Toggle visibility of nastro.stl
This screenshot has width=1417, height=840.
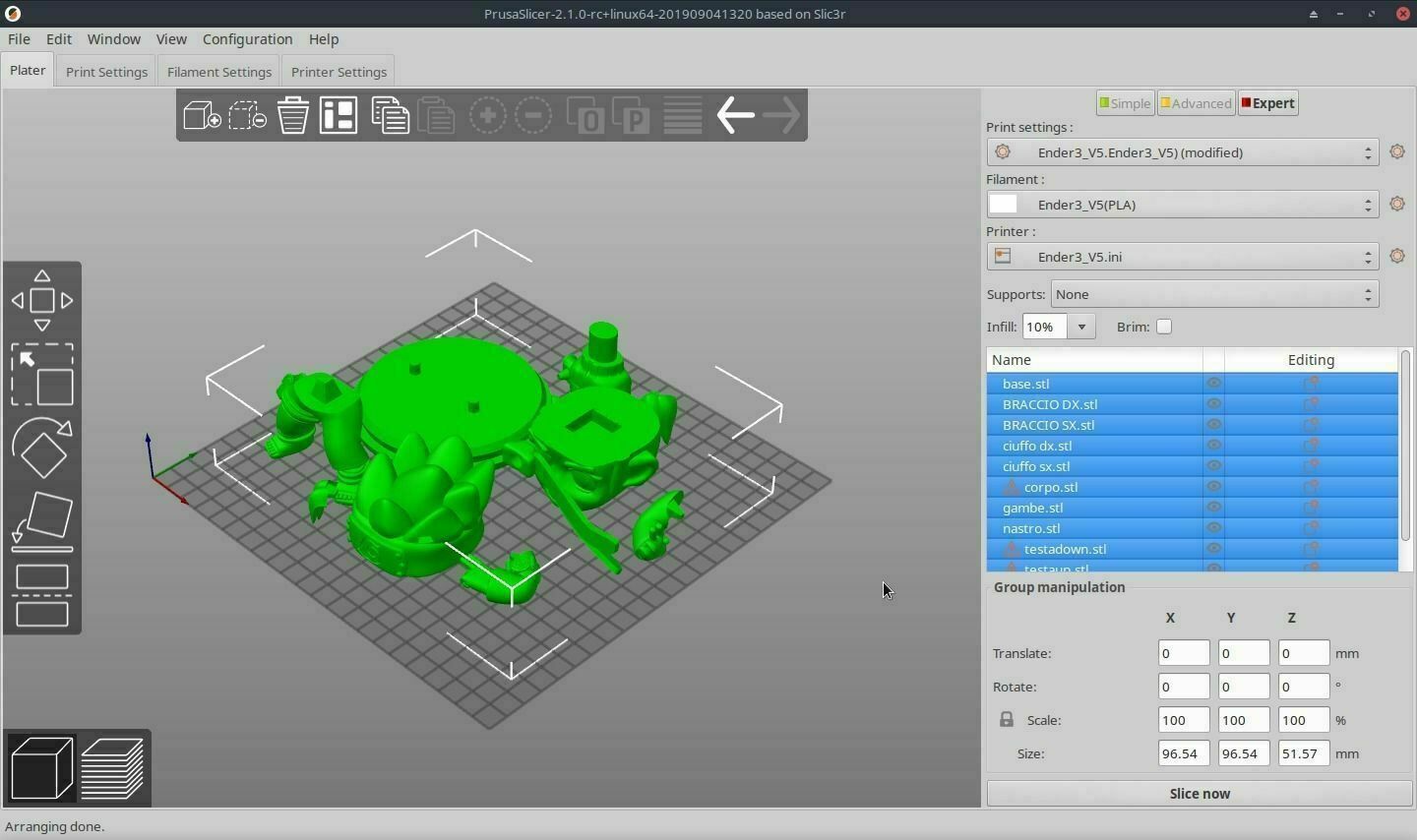1214,528
